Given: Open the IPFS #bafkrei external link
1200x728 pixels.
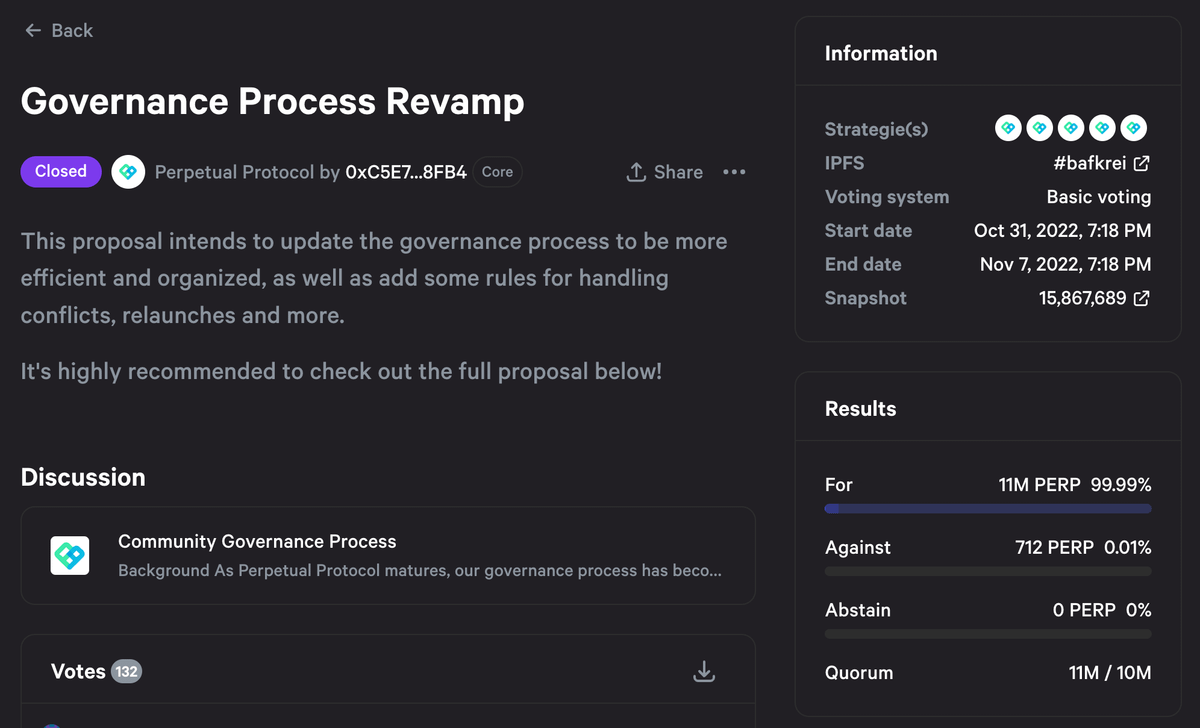Looking at the screenshot, I should 1100,163.
